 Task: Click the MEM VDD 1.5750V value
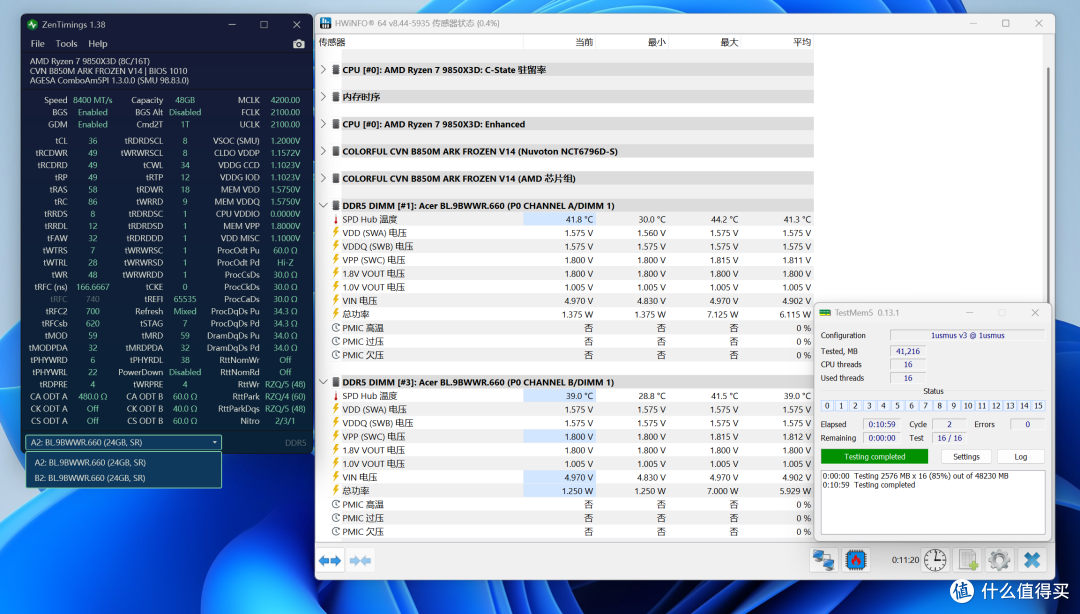286,190
